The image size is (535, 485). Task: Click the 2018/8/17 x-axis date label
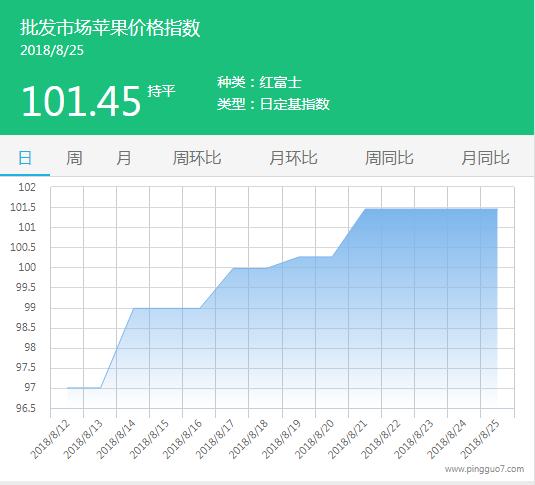pos(215,439)
